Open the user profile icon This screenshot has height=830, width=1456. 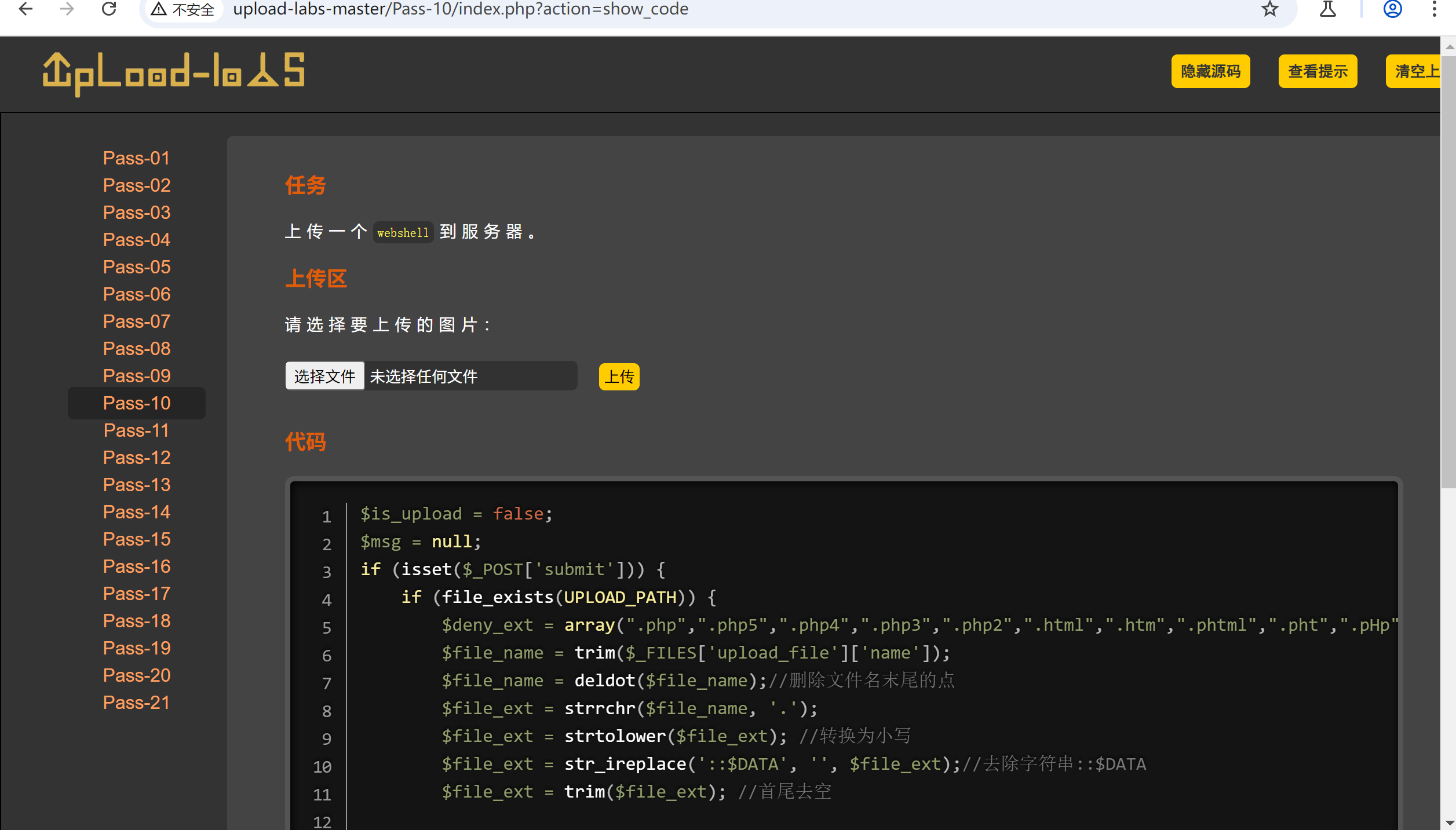coord(1392,9)
